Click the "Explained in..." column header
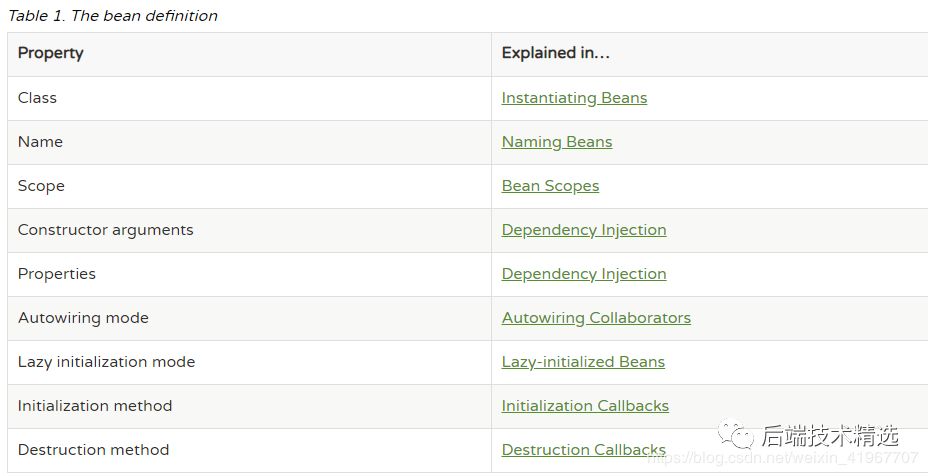This screenshot has width=928, height=476. [555, 54]
